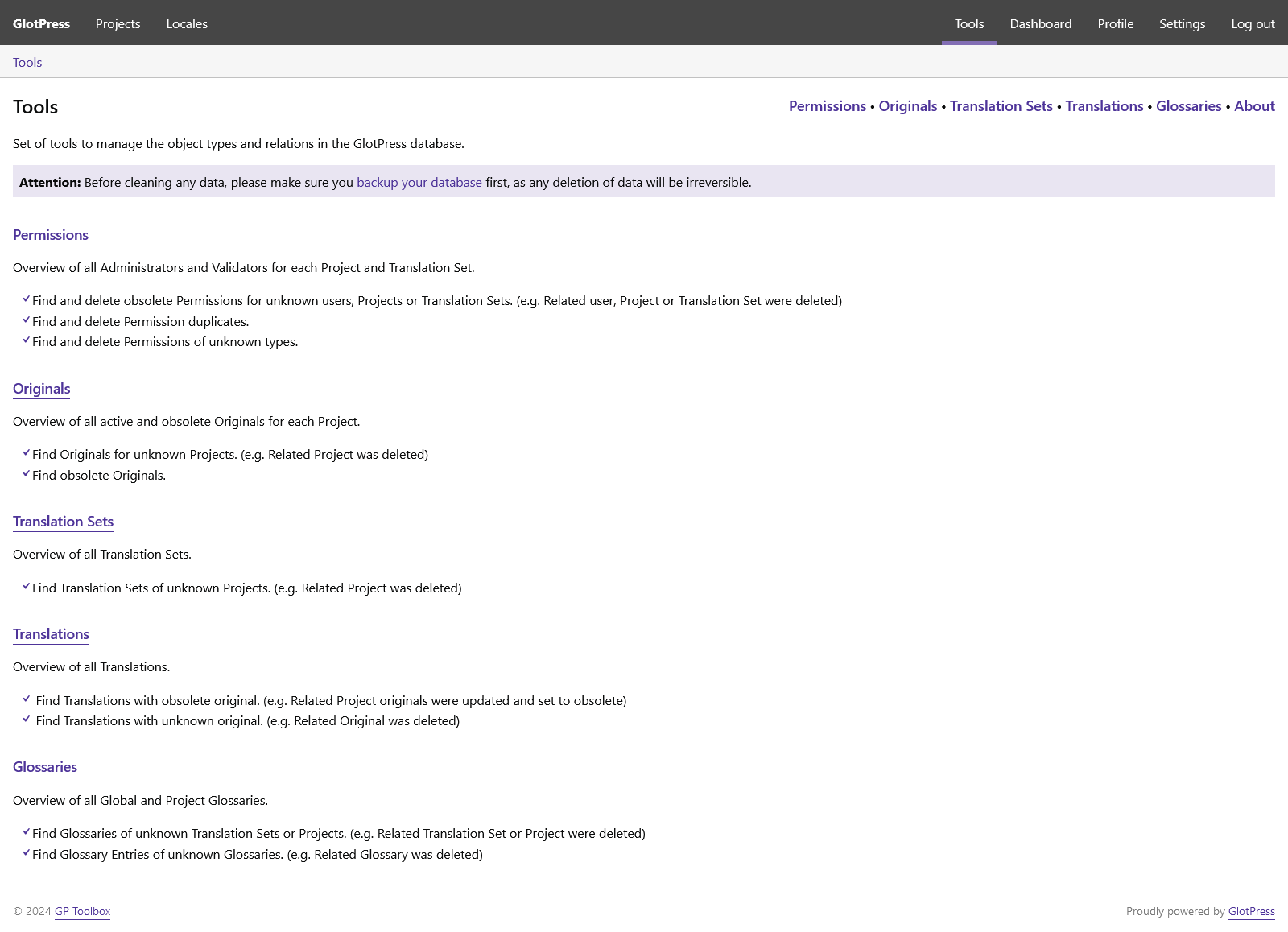1288x932 pixels.
Task: Jump to Translations via the header shortcuts
Action: 1104,106
